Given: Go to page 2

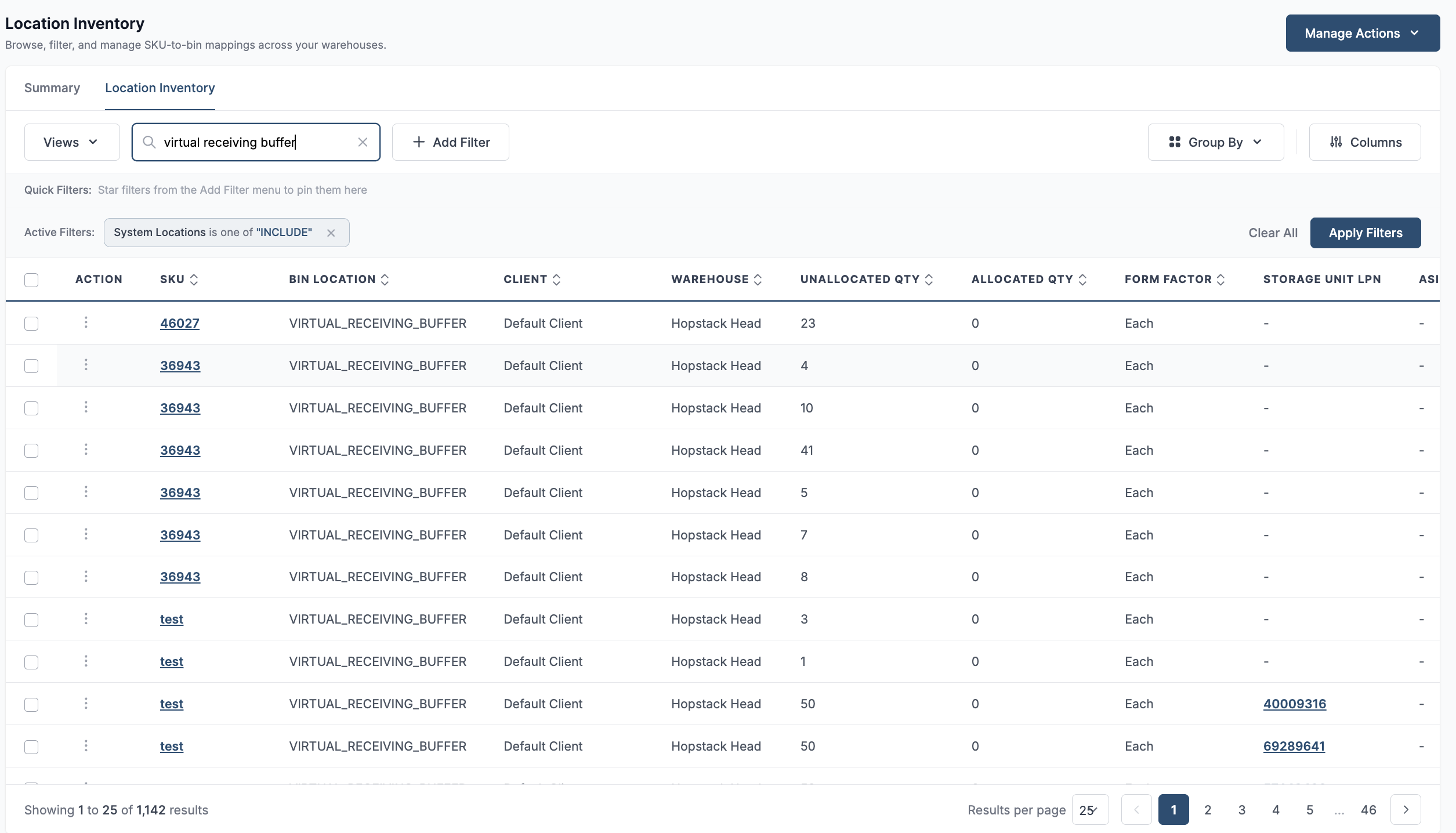Looking at the screenshot, I should [1208, 810].
